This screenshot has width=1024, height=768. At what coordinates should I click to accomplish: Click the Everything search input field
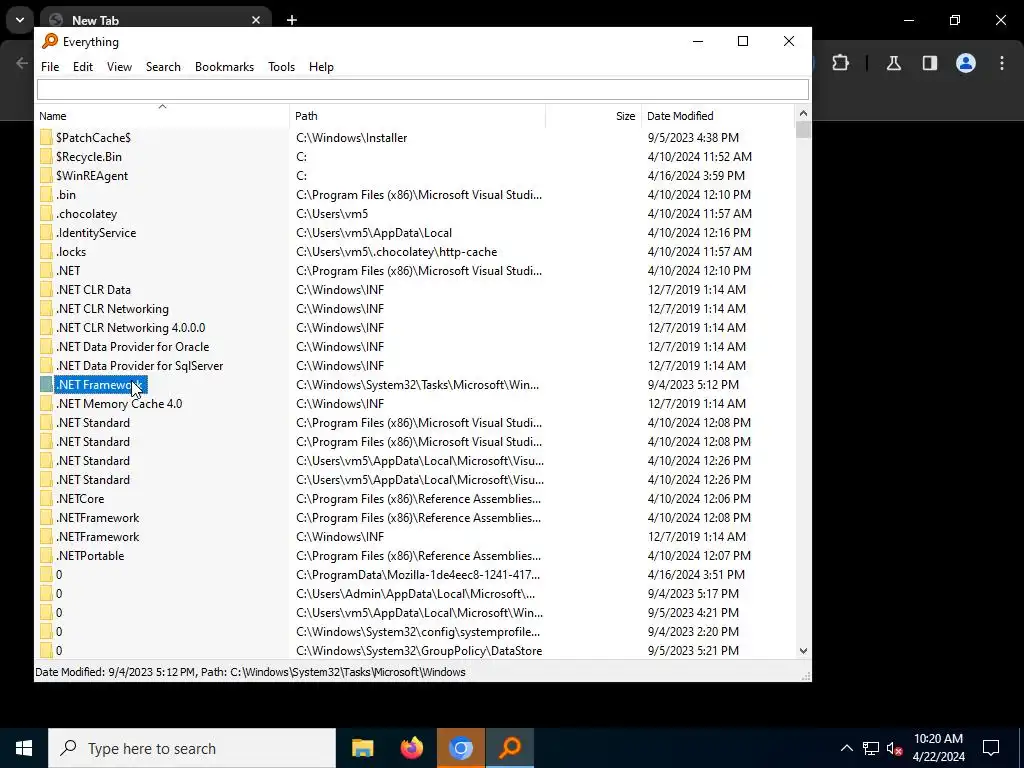pyautogui.click(x=423, y=89)
